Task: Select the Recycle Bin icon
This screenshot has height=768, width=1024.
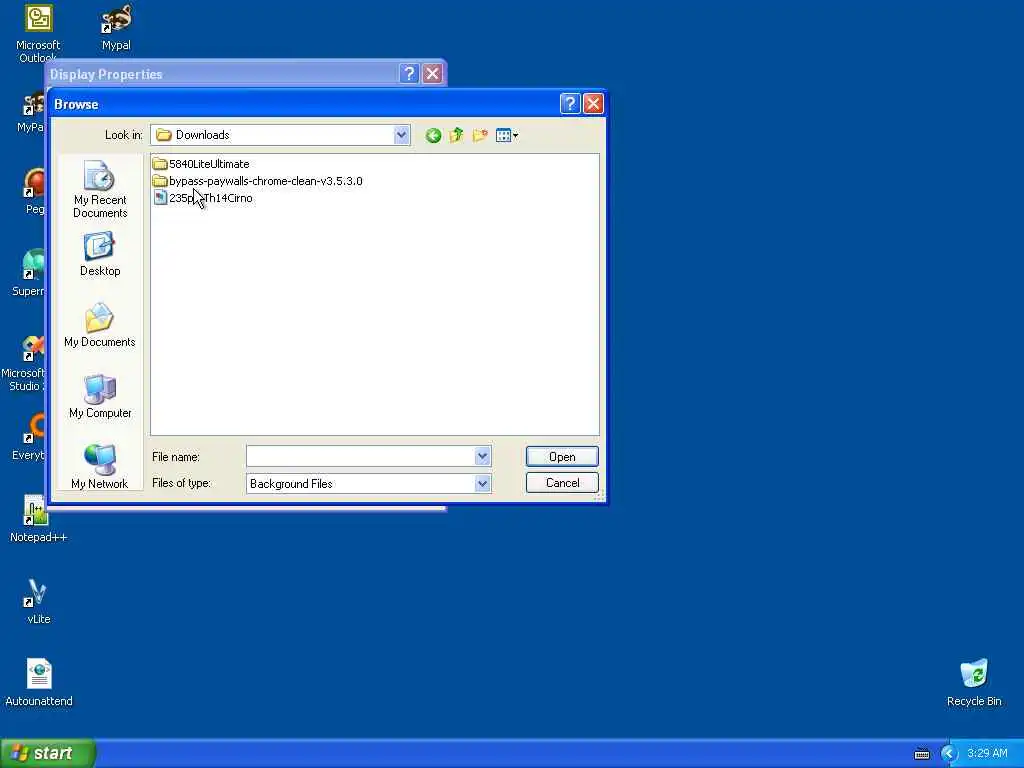Action: 974,682
